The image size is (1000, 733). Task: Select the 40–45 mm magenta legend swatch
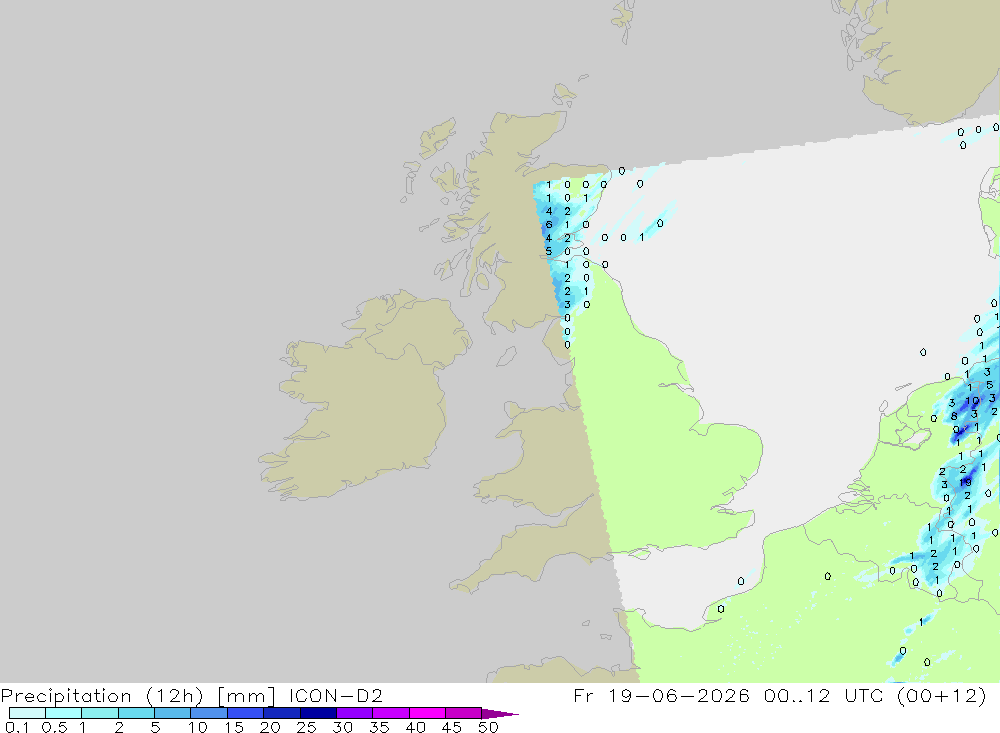[427, 713]
